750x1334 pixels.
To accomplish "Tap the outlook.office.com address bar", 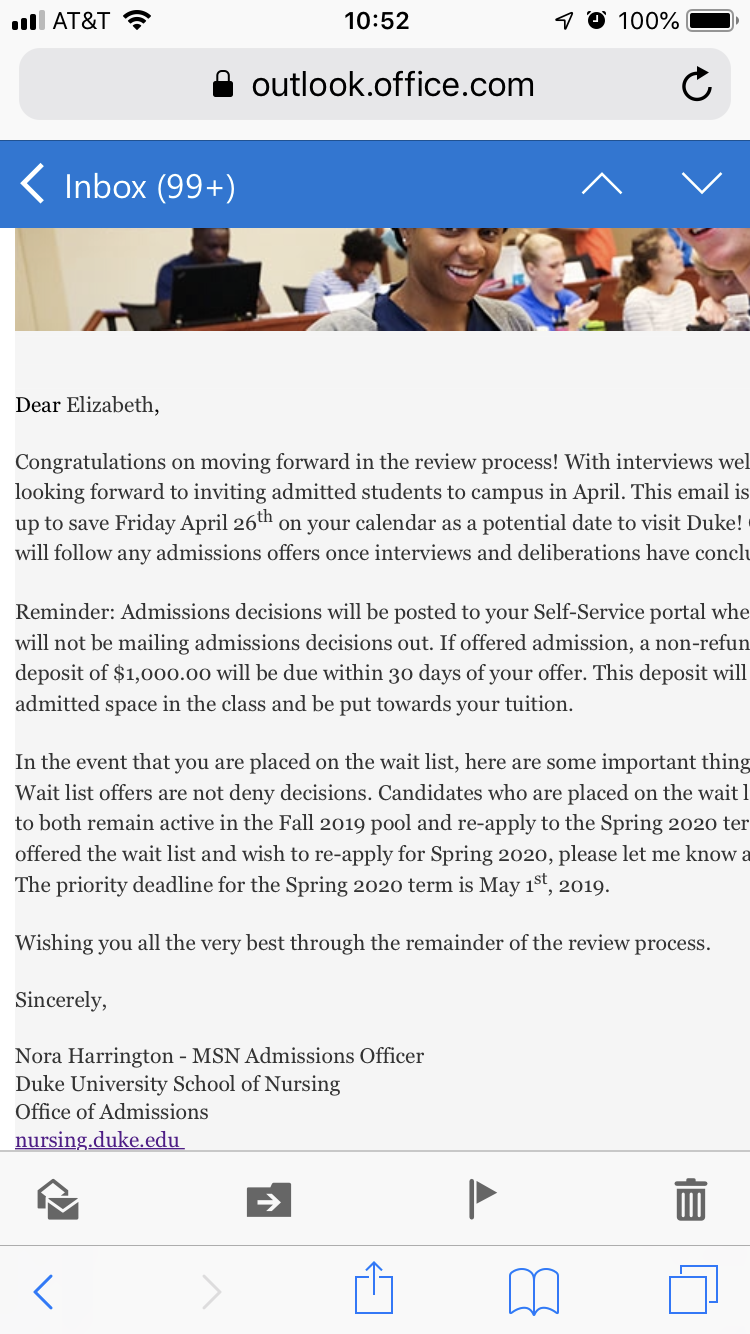I will pos(392,86).
